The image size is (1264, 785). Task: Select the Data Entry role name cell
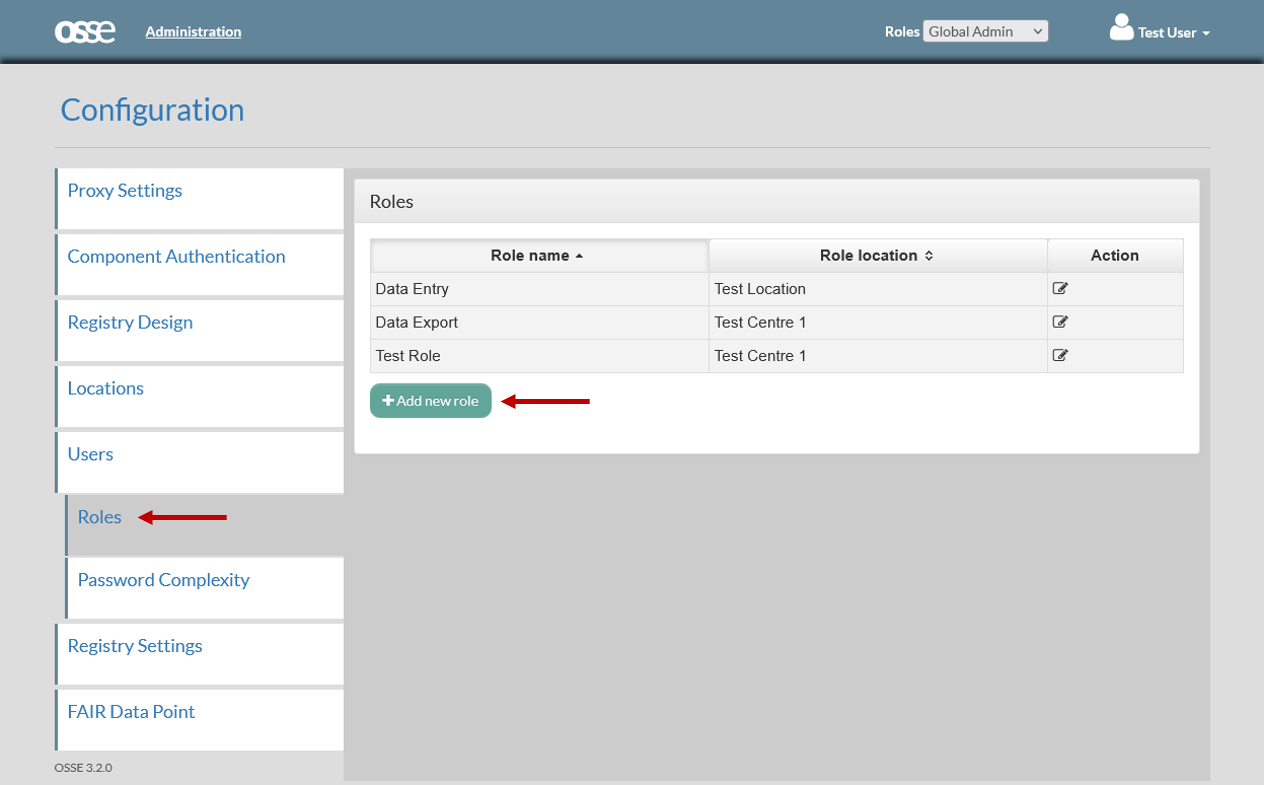(540, 289)
